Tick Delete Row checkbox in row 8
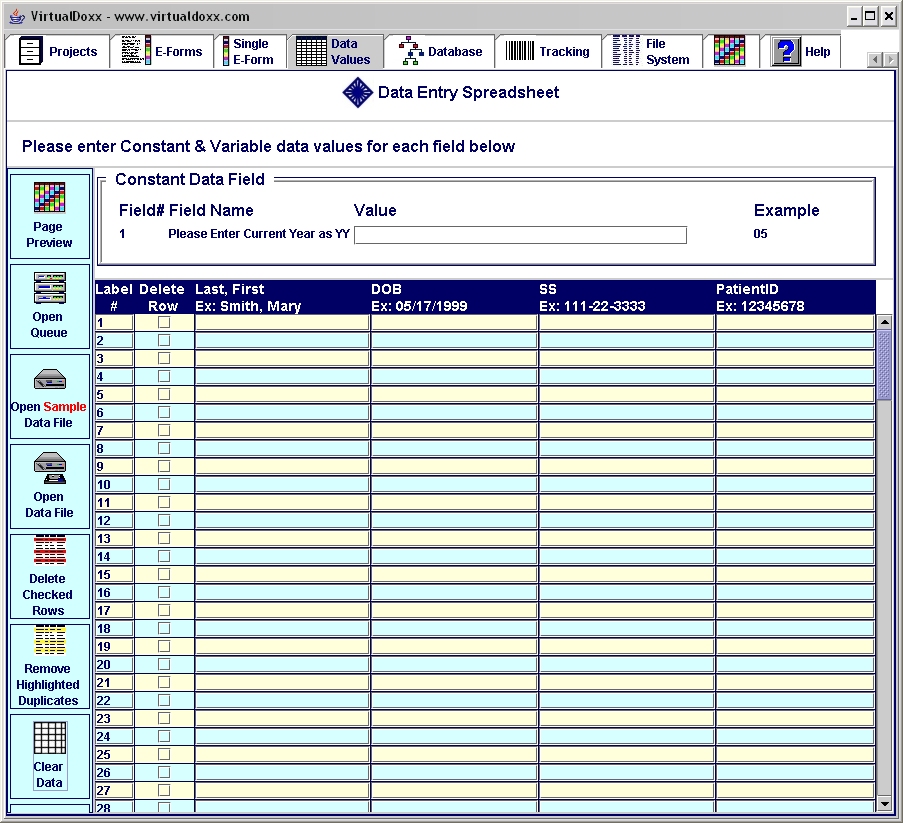903x823 pixels. (164, 448)
